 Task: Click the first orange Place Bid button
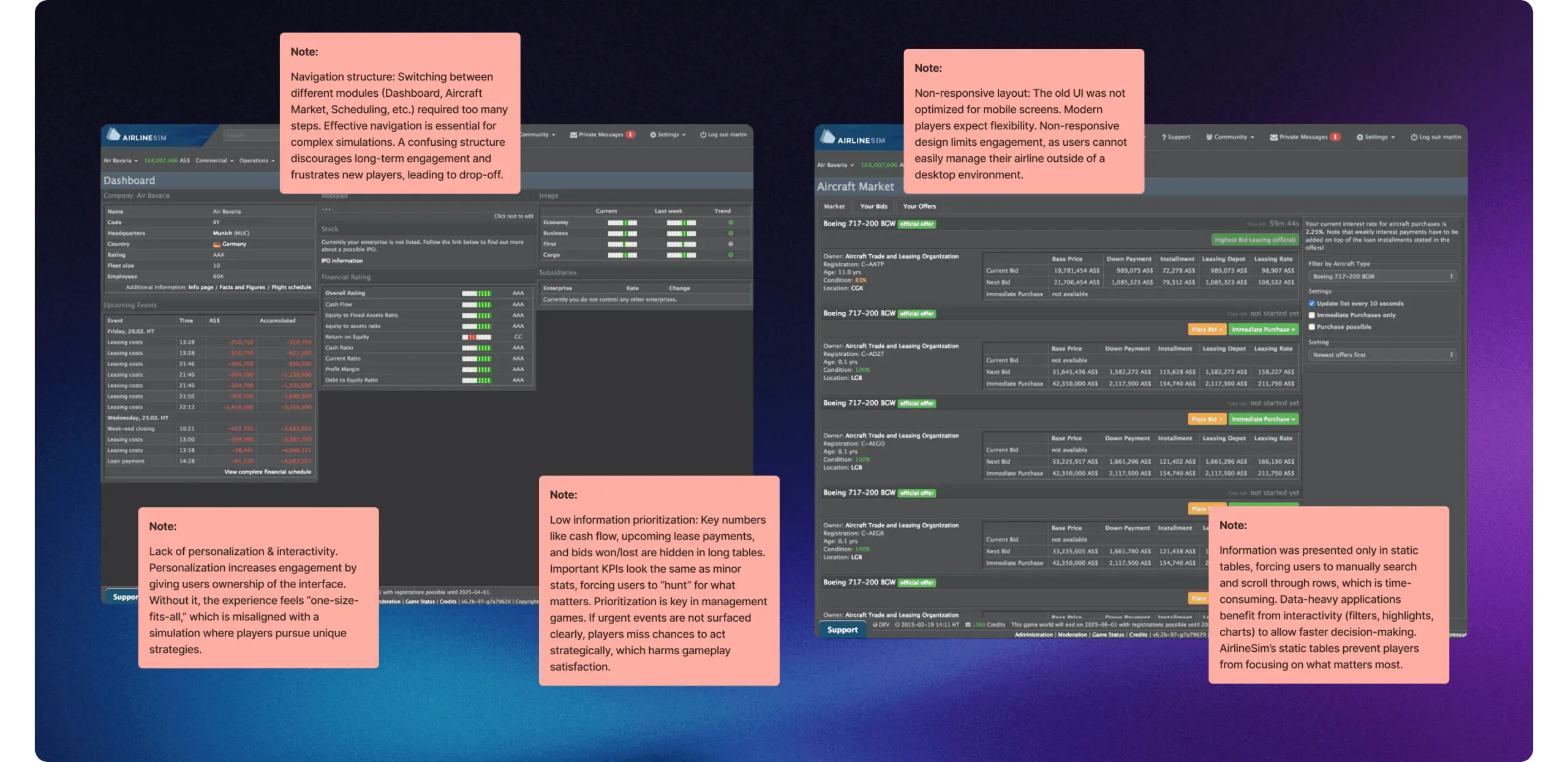(x=1207, y=330)
